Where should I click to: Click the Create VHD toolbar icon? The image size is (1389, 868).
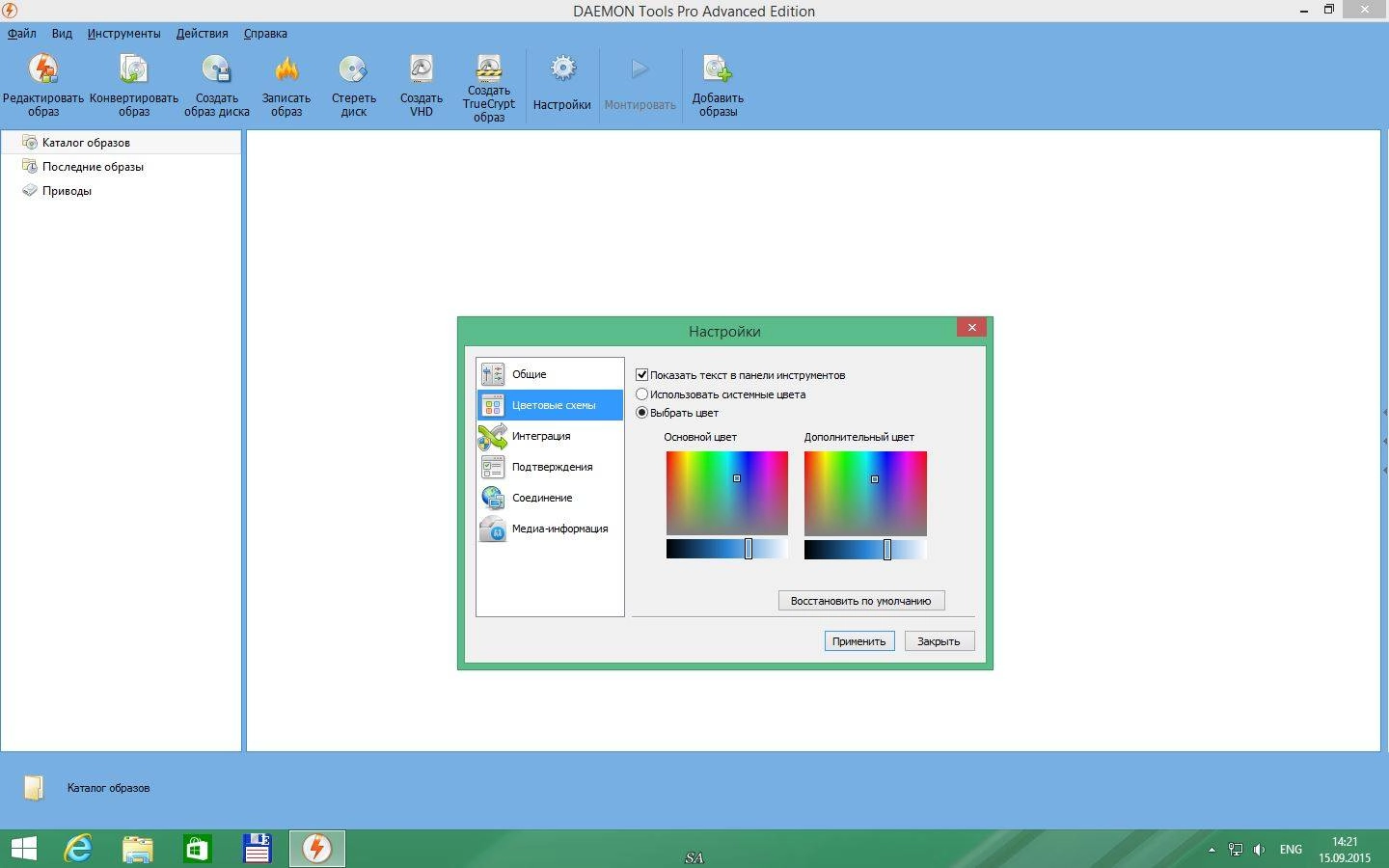coord(422,69)
